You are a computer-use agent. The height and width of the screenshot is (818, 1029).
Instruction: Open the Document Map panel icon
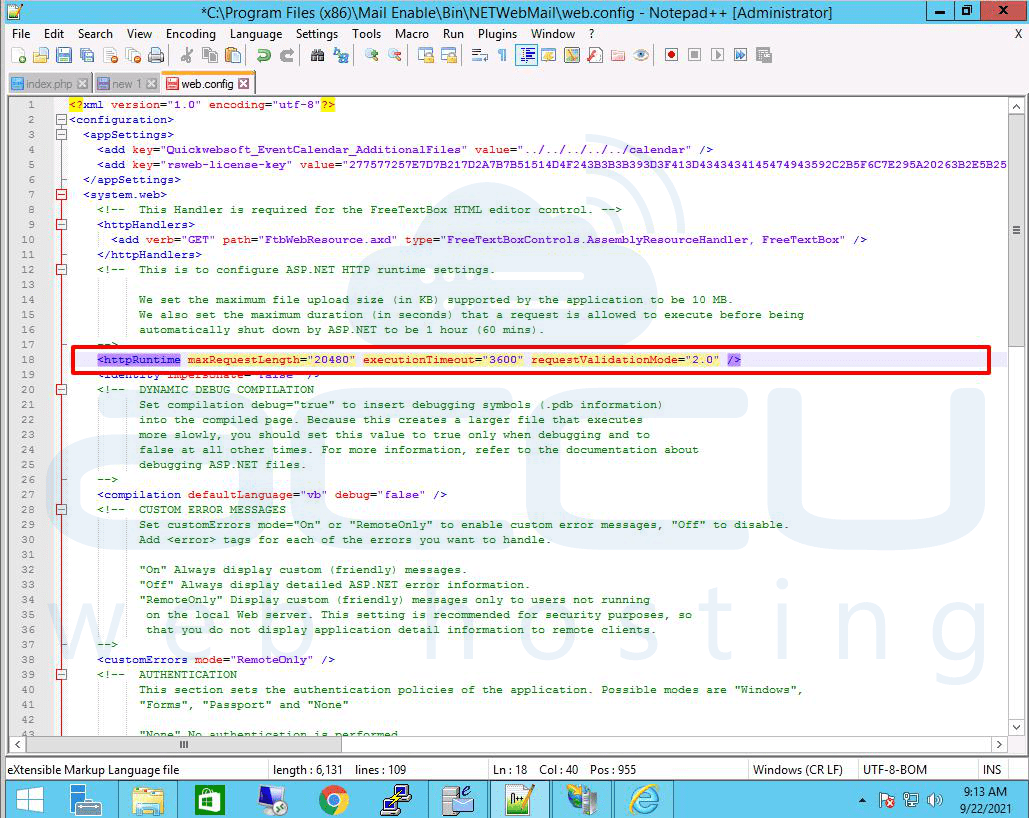point(572,56)
